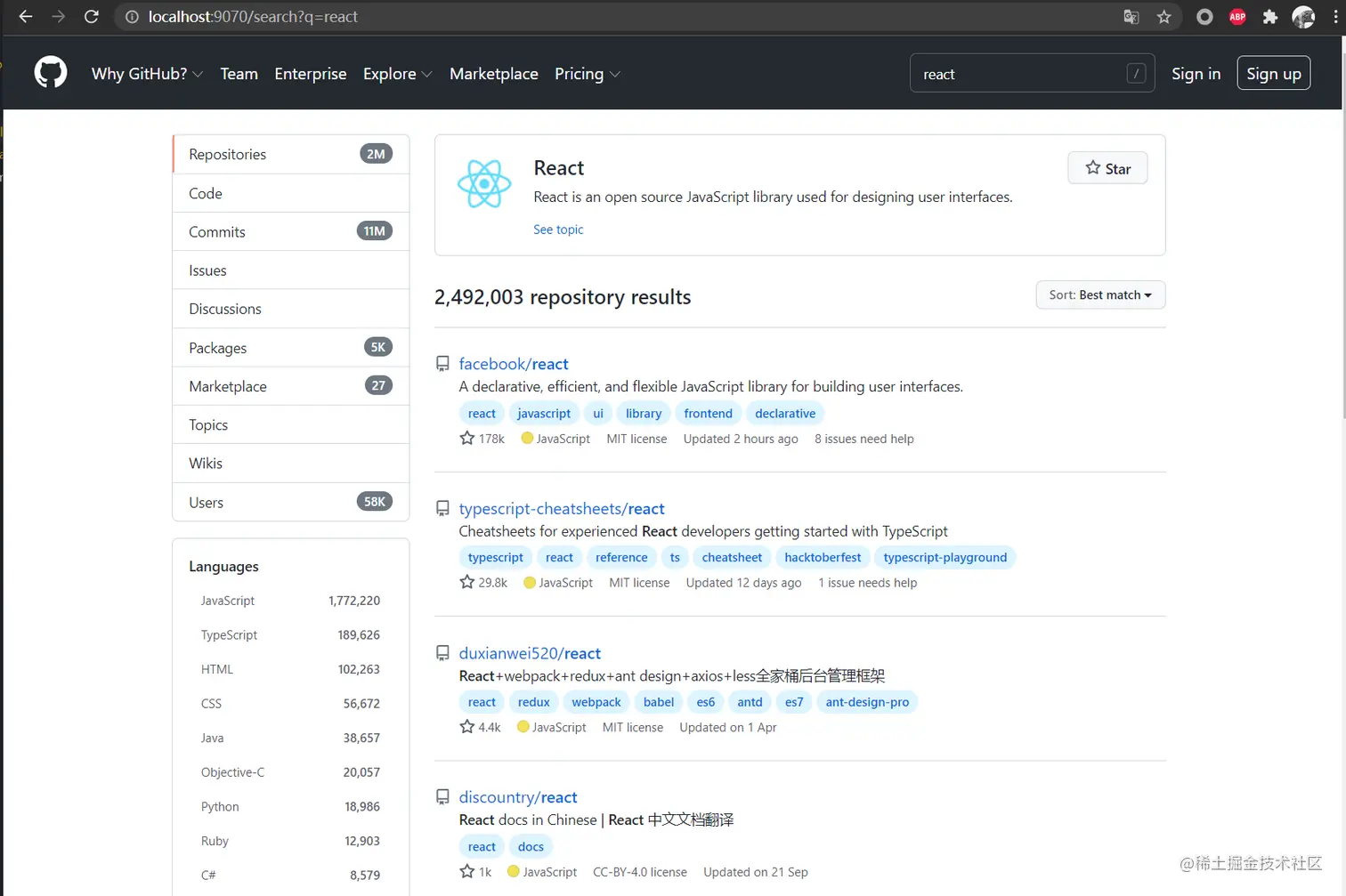Click the Sign up button
The height and width of the screenshot is (896, 1346).
coord(1274,74)
